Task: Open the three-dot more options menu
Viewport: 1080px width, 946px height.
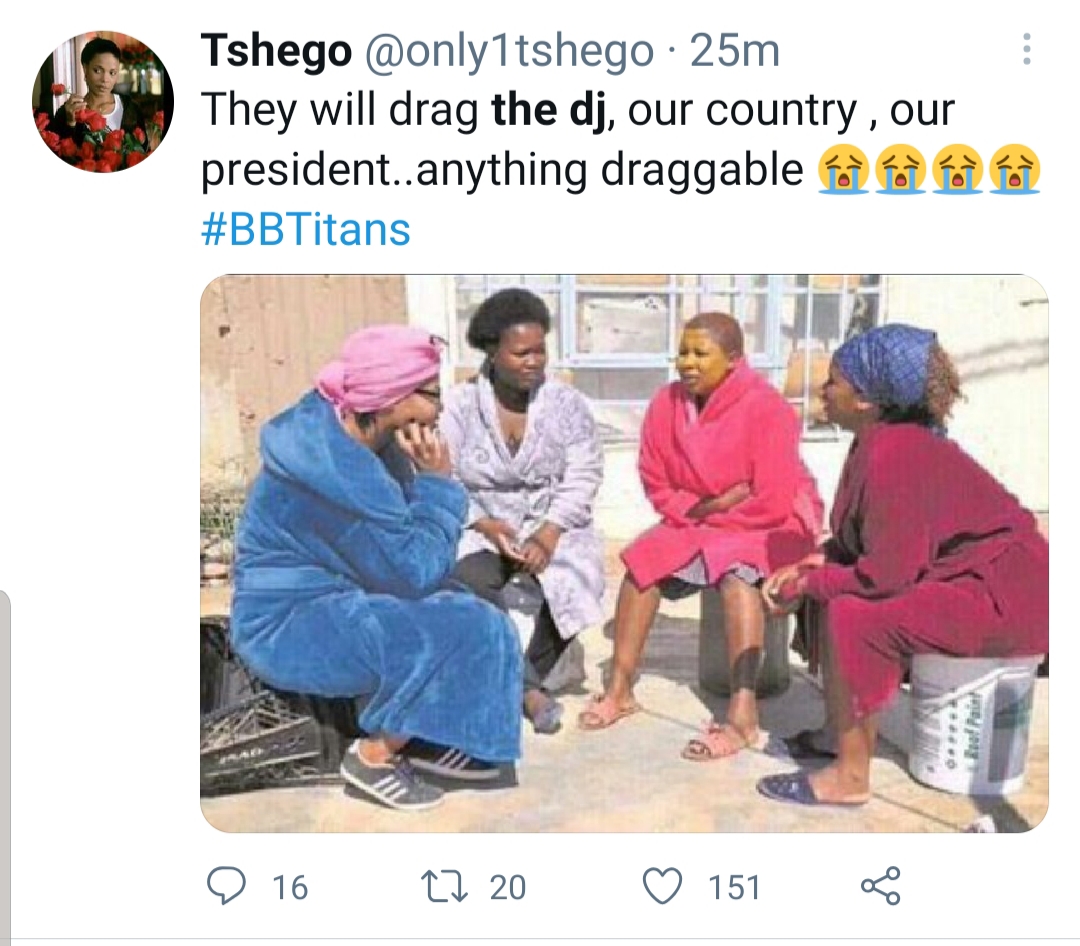Action: pyautogui.click(x=1028, y=51)
